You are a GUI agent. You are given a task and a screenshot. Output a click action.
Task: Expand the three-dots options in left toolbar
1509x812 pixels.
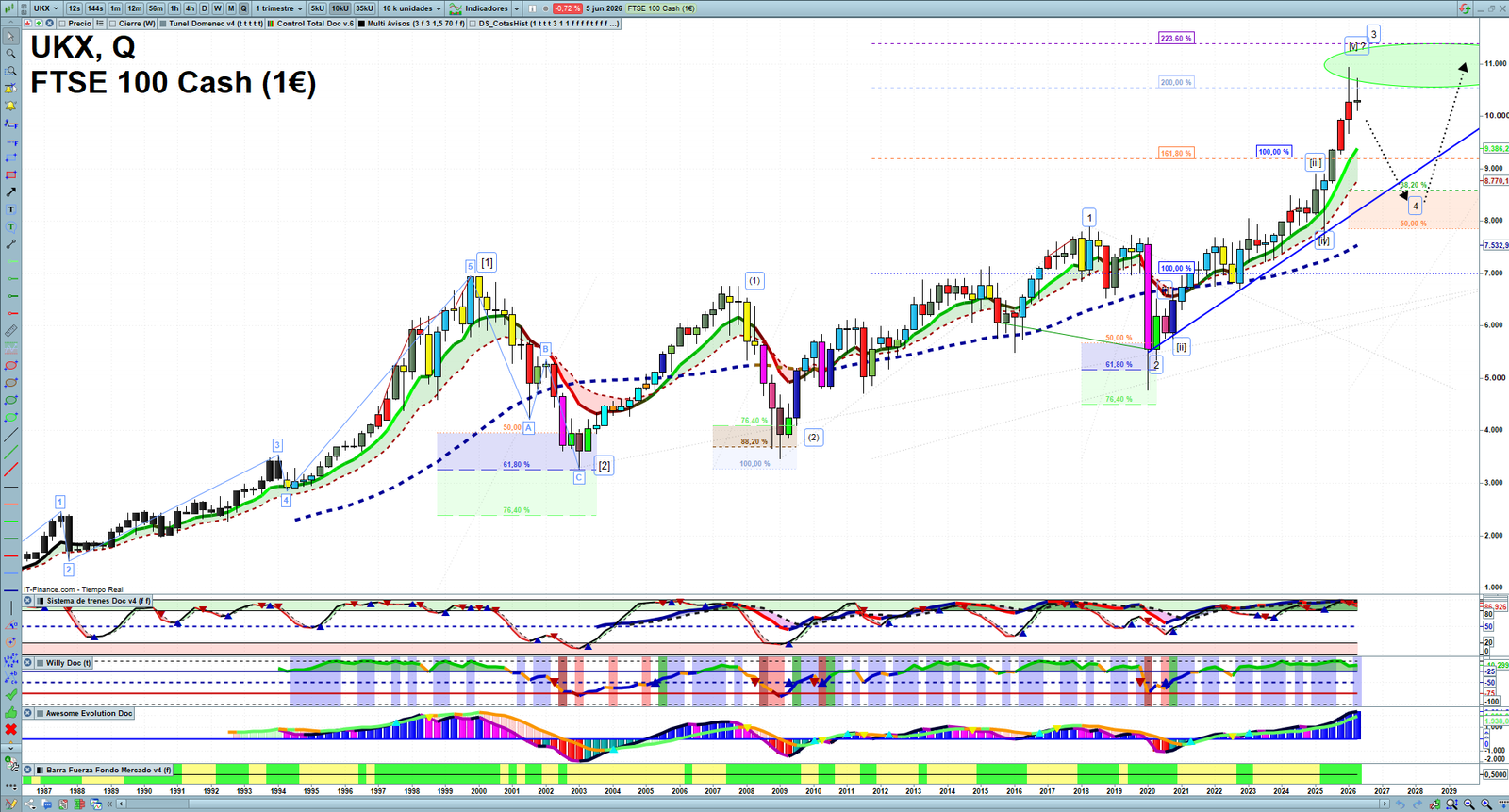click(11, 785)
